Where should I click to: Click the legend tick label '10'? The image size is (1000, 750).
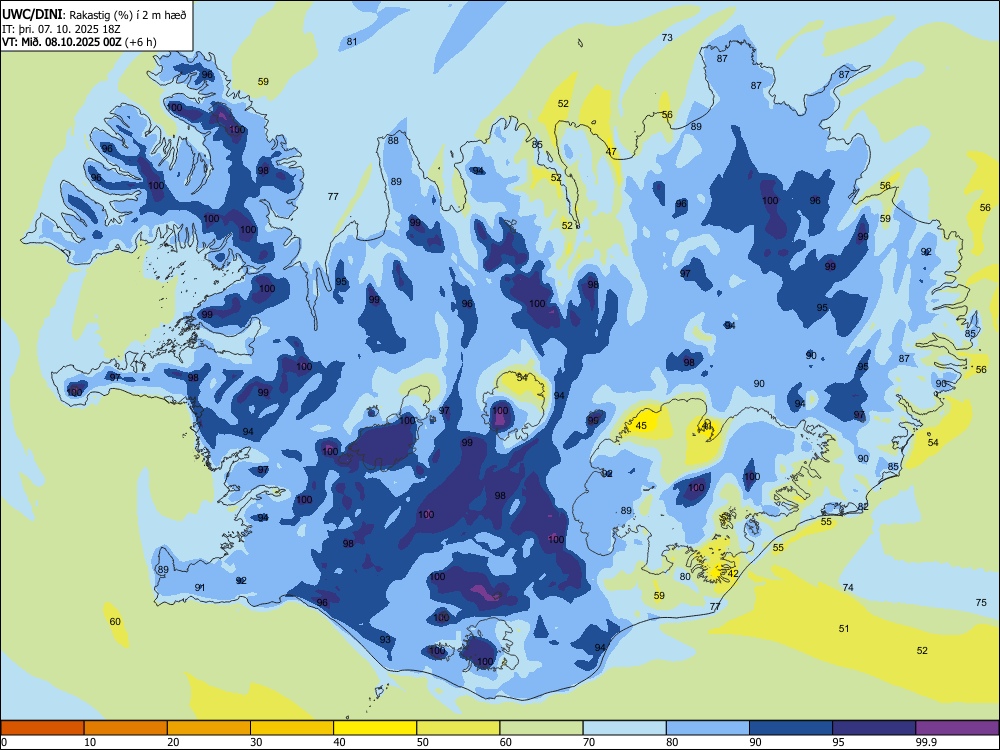pos(90,742)
